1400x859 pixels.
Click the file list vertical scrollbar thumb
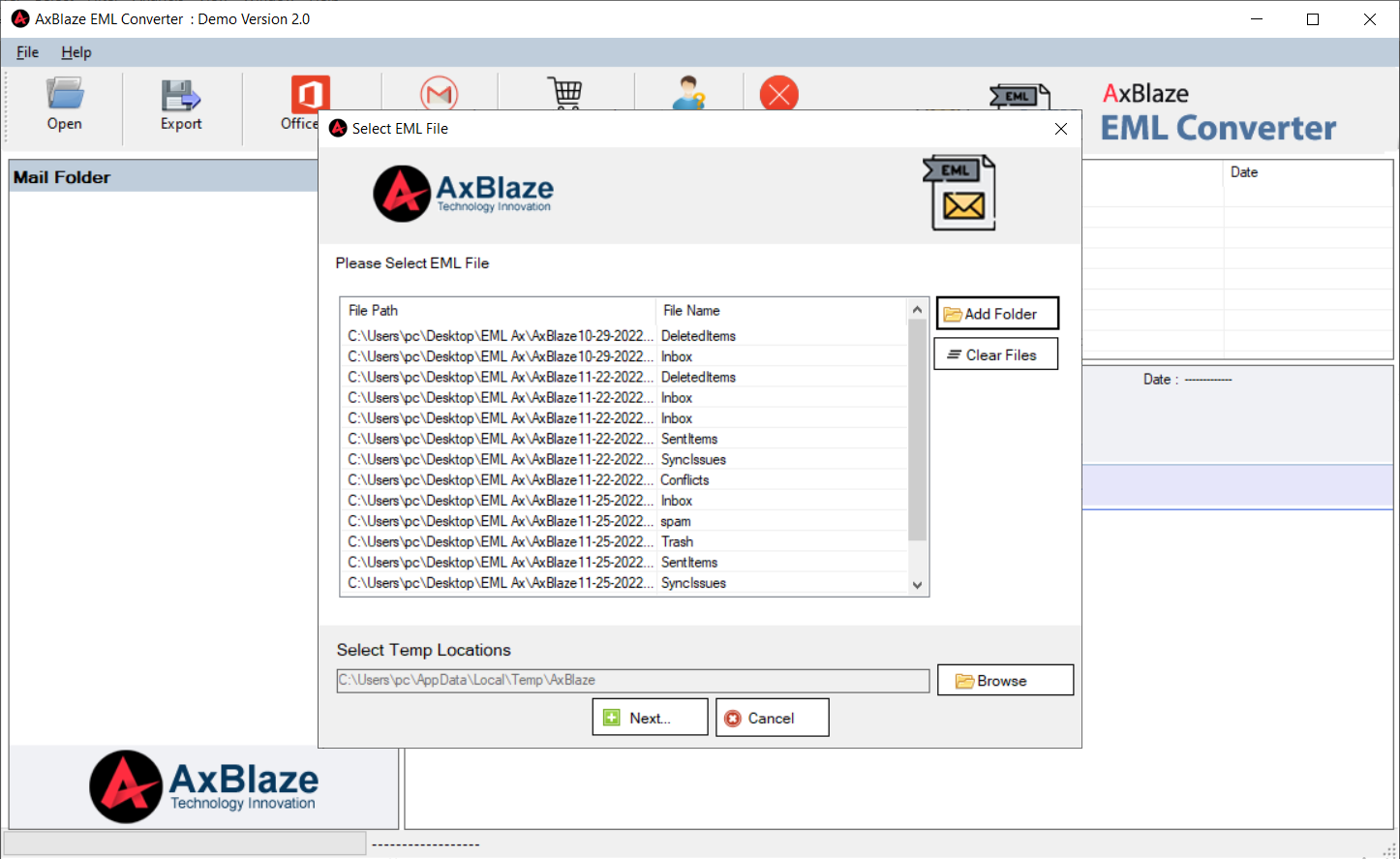click(x=918, y=430)
